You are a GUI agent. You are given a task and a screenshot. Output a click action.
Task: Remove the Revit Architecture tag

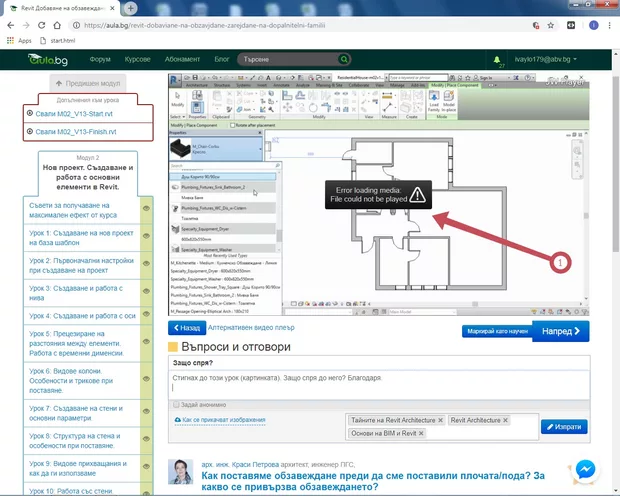coord(505,420)
